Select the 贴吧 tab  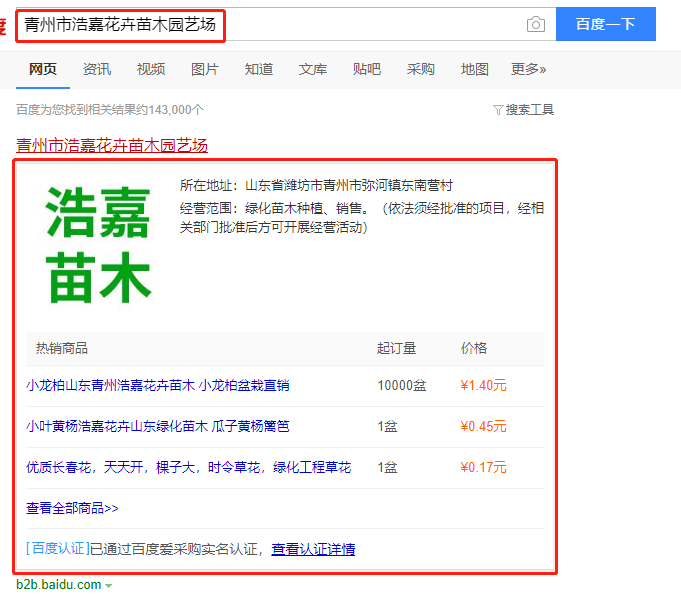click(367, 69)
